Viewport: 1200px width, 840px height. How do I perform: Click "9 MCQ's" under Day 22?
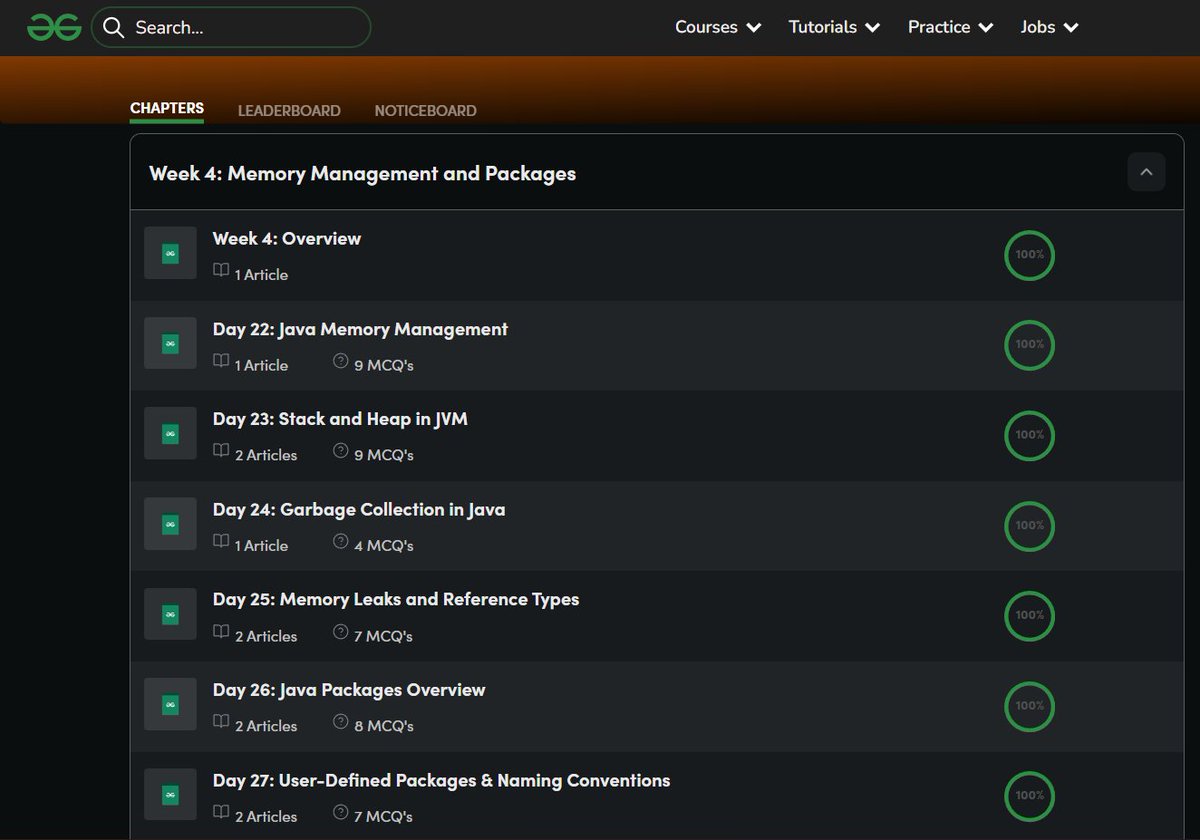[x=384, y=365]
